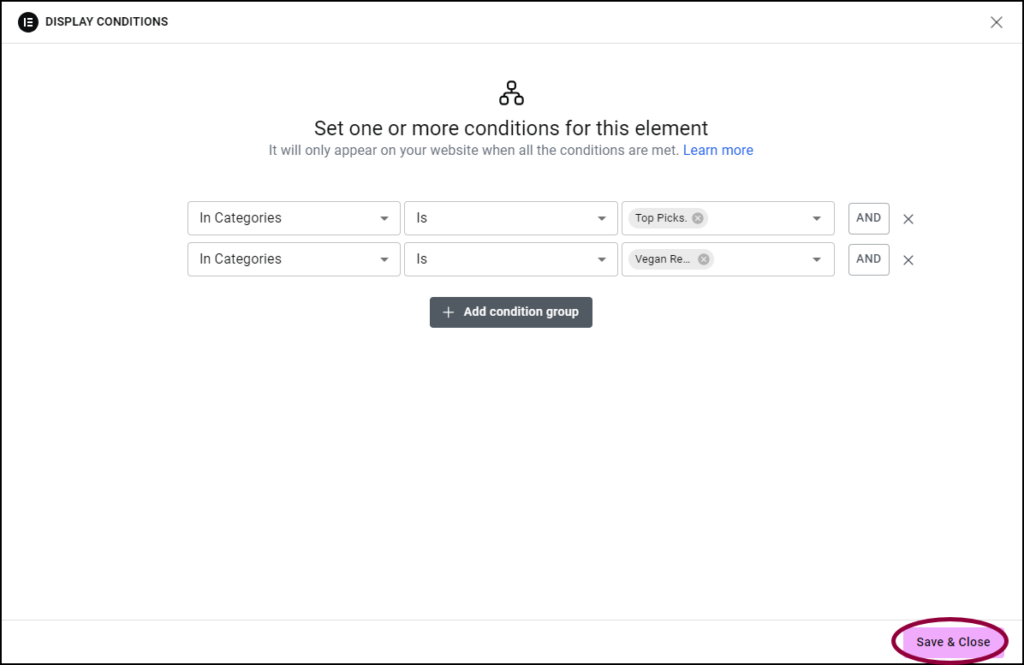
Task: Click the first AND connector
Action: (x=868, y=218)
